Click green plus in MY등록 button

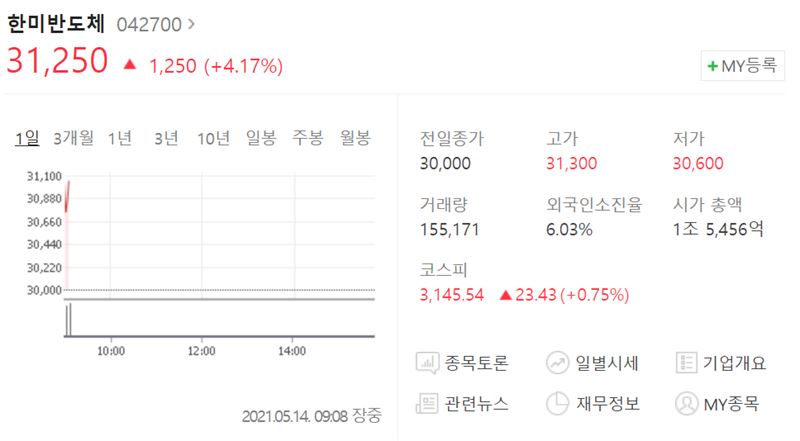click(713, 66)
